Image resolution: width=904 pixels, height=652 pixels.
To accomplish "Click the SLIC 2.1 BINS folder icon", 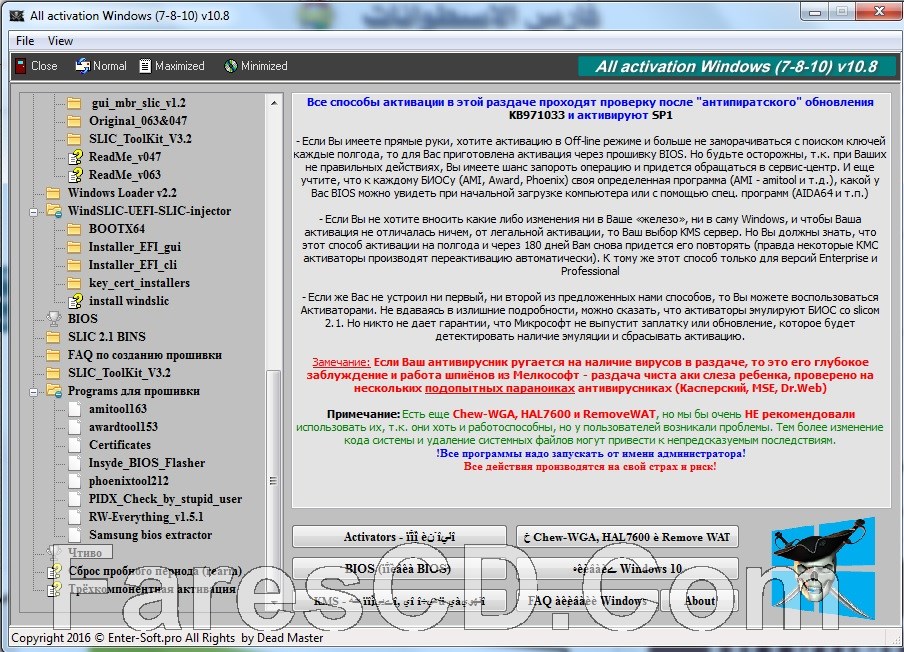I will tap(53, 337).
